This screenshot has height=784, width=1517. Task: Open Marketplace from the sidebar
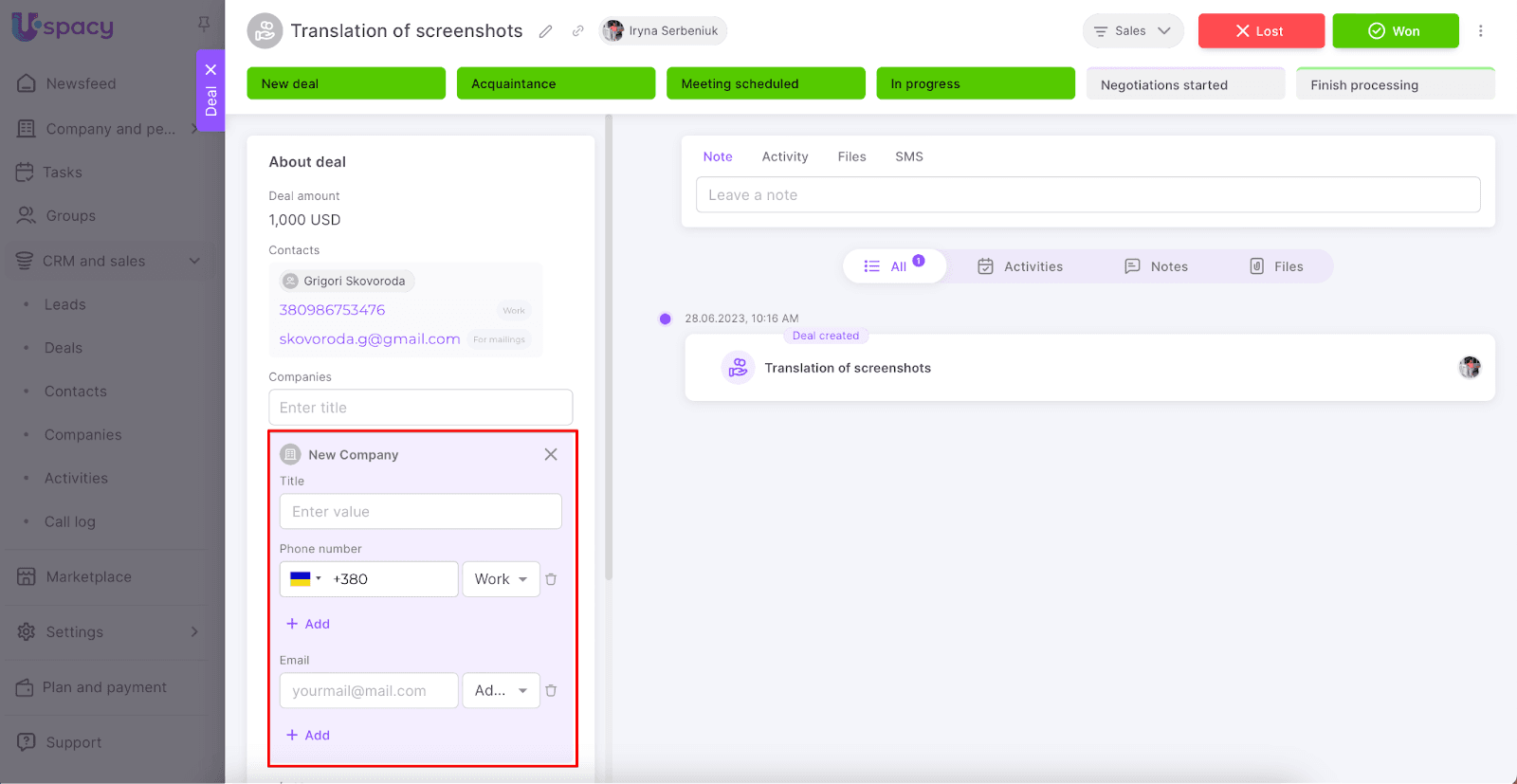point(89,576)
